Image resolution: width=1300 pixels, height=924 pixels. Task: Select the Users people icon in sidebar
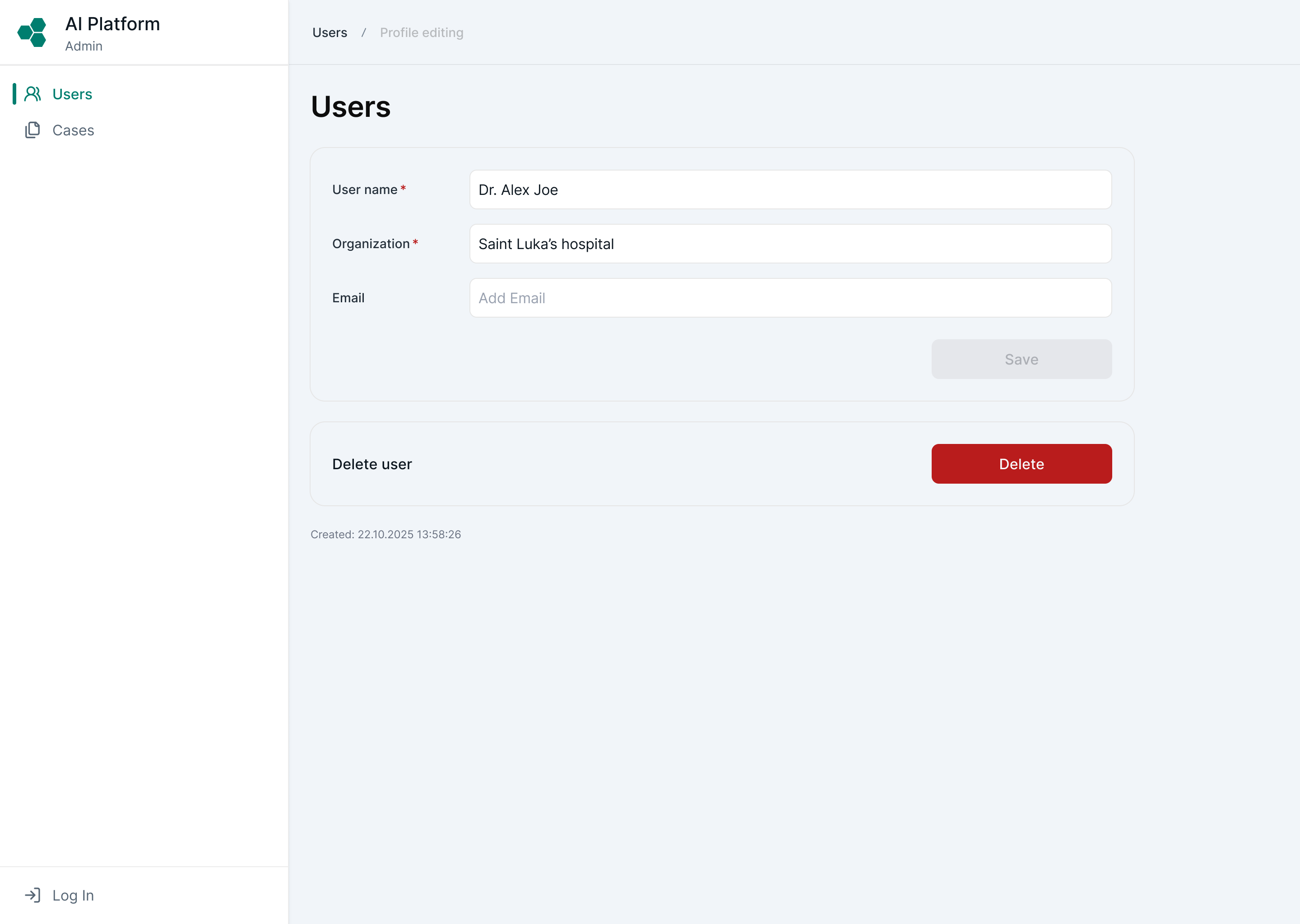click(32, 94)
